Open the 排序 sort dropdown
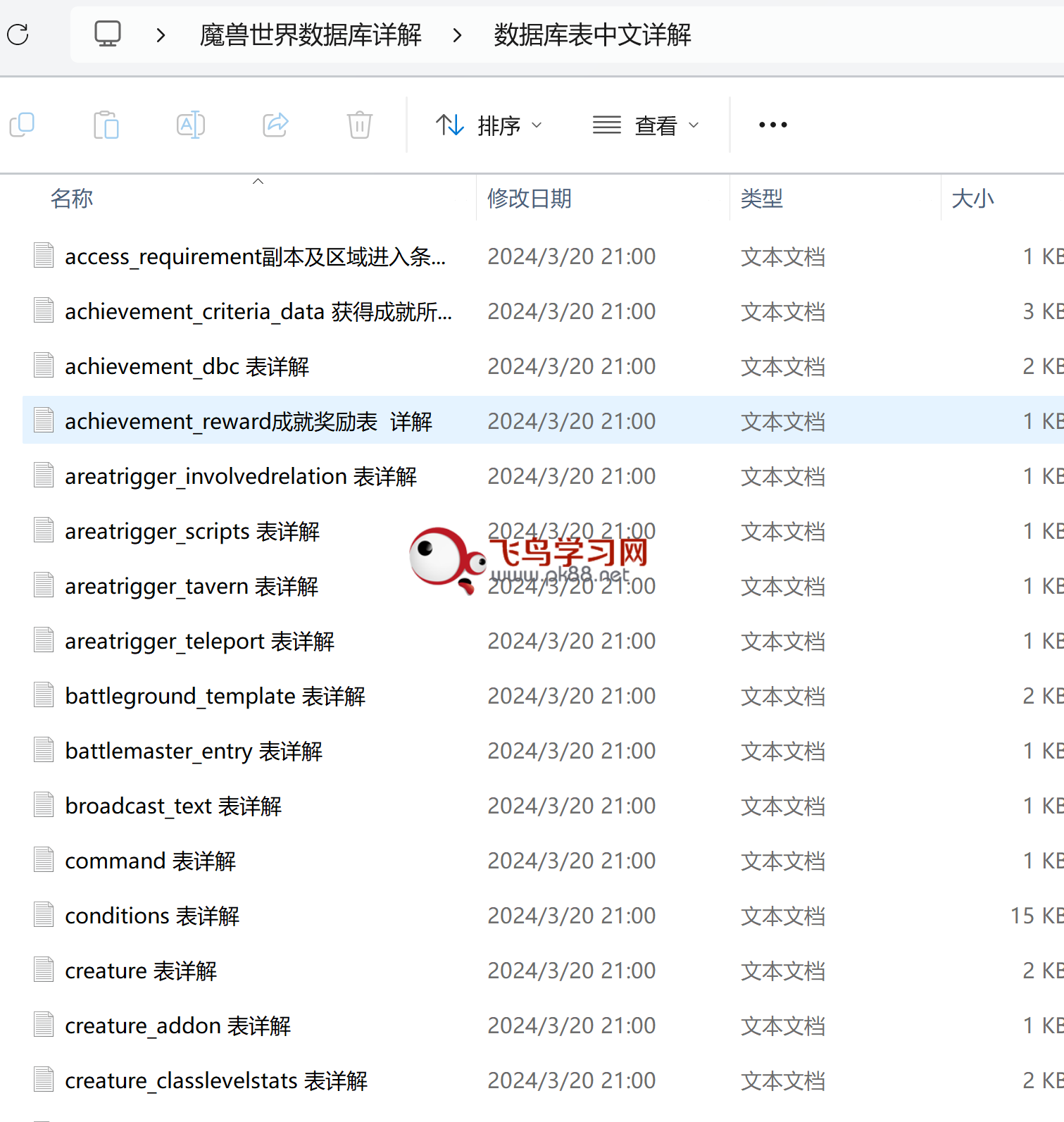The image size is (1064, 1122). click(489, 125)
